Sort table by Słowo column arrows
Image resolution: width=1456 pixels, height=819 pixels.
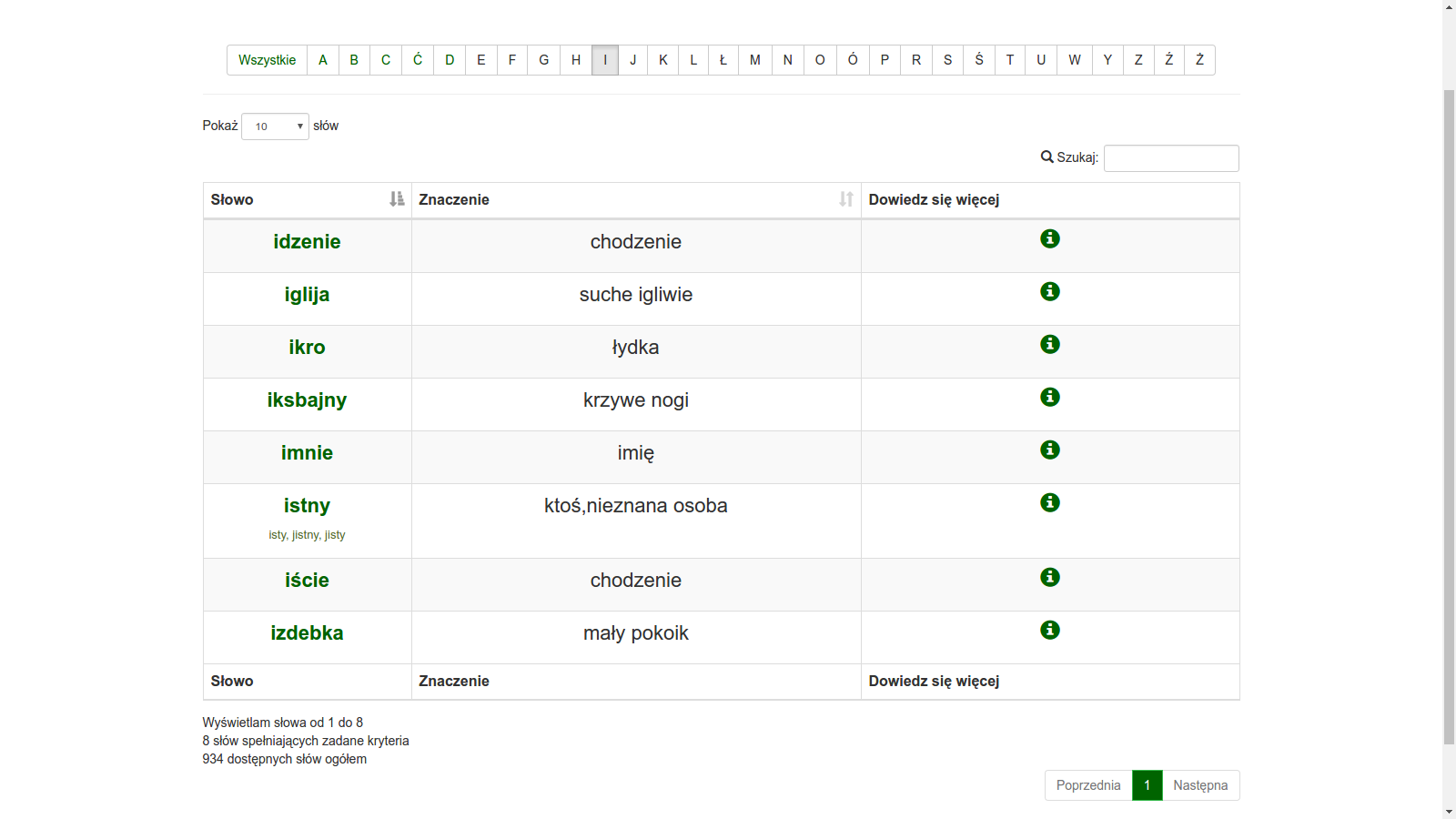coord(396,199)
